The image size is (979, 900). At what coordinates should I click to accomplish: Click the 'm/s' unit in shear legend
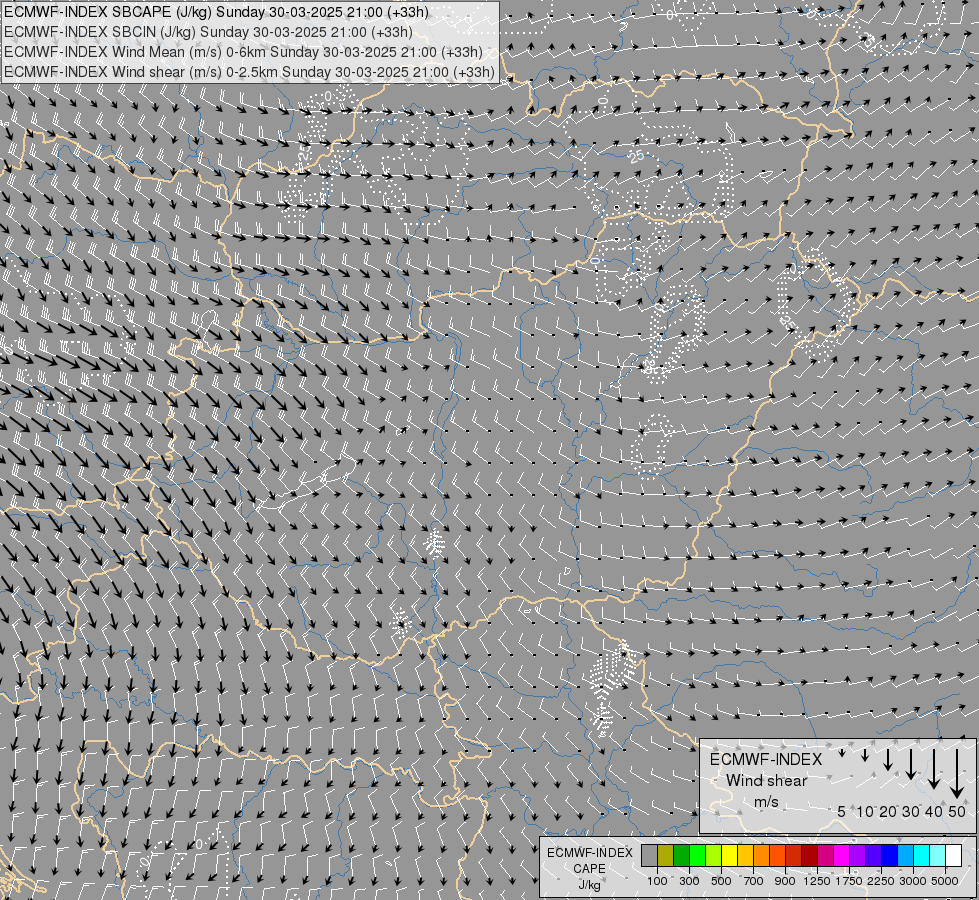coord(766,802)
